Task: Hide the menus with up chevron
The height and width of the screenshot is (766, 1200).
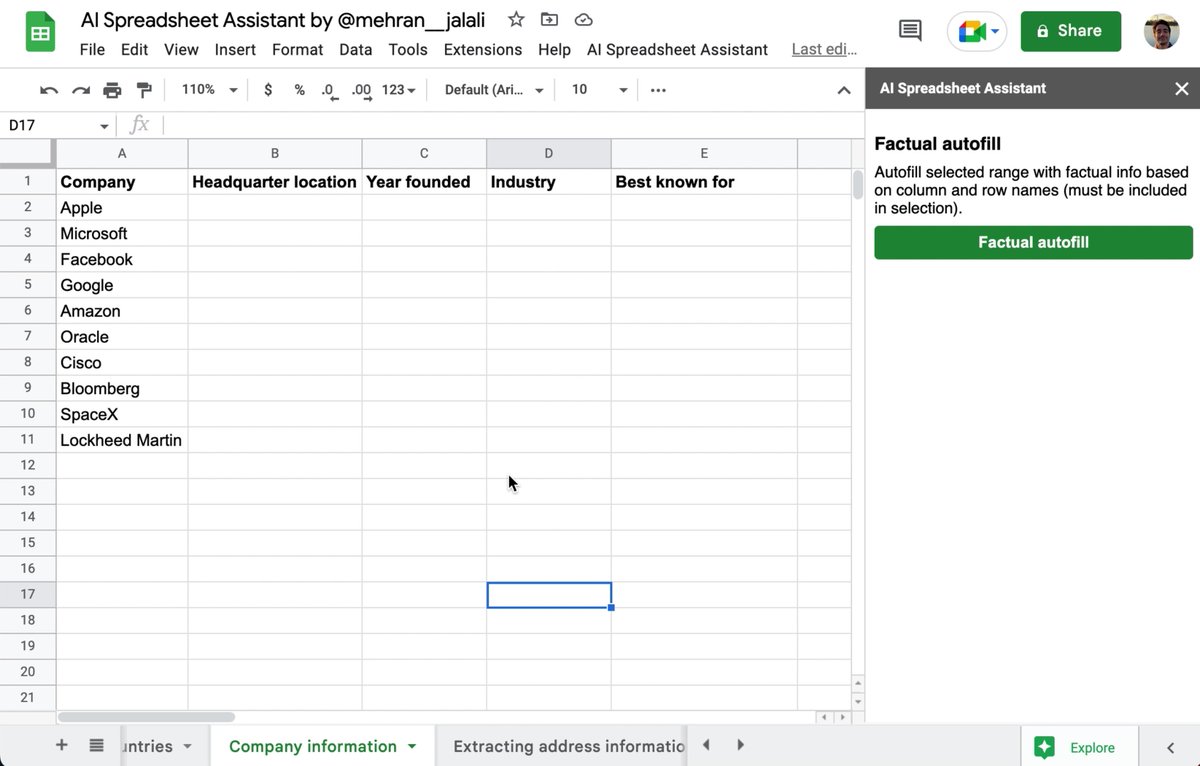Action: point(844,90)
